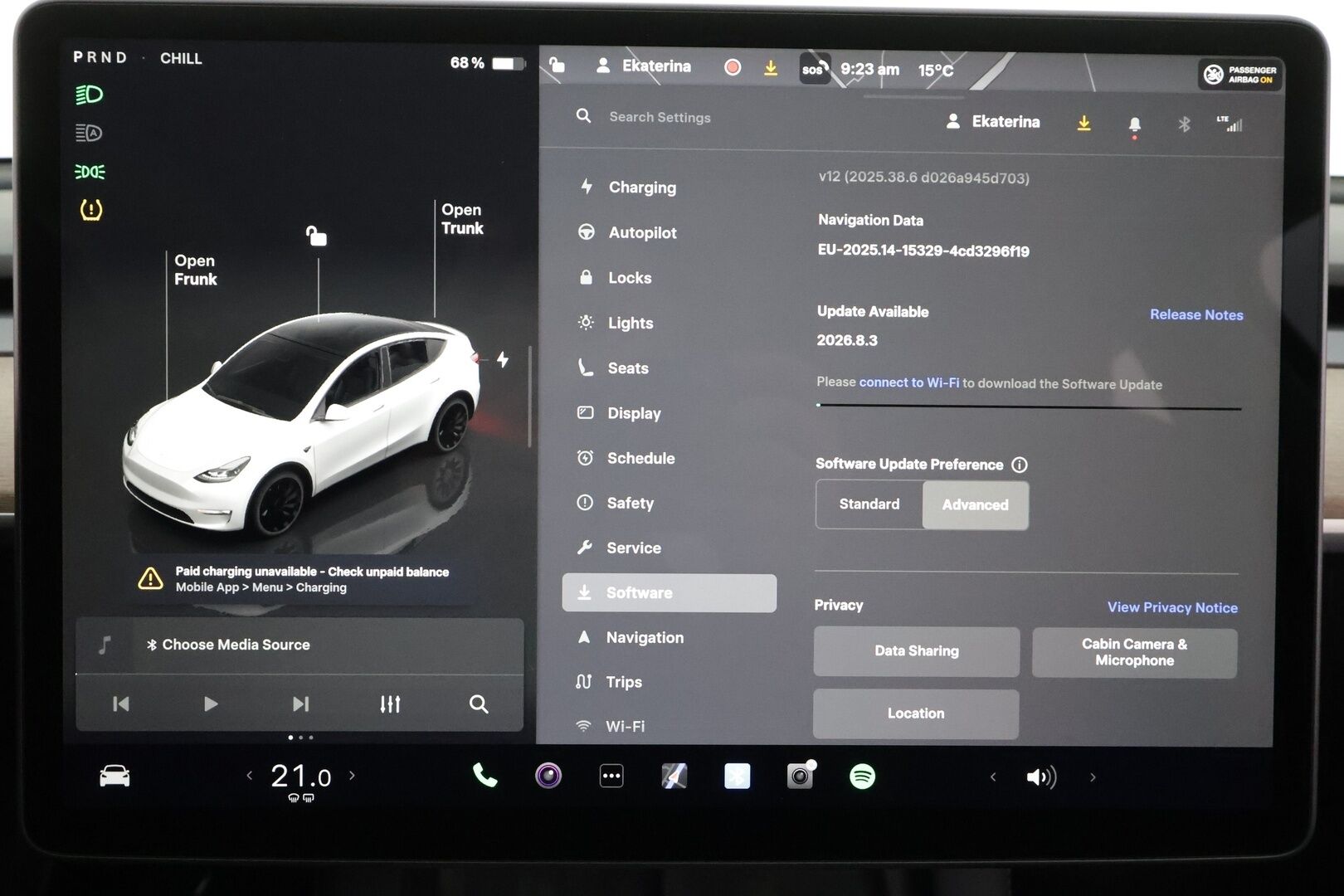Viewport: 1344px width, 896px height.
Task: Increase cabin temperature with the right chevron
Action: 352,775
